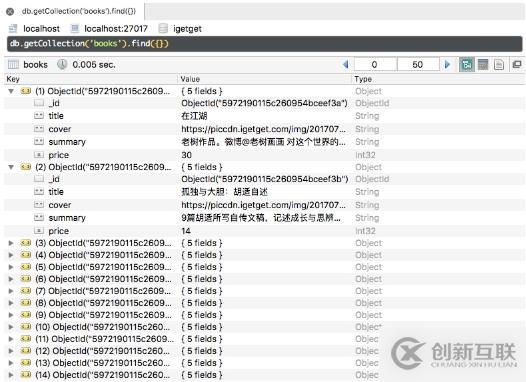Select ObjectId value ending bceef3b
526x382 pixels.
(265, 179)
